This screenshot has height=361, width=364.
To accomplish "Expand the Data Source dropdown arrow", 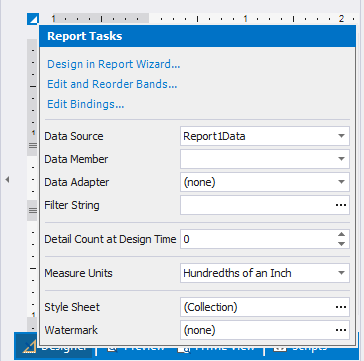I will point(341,136).
